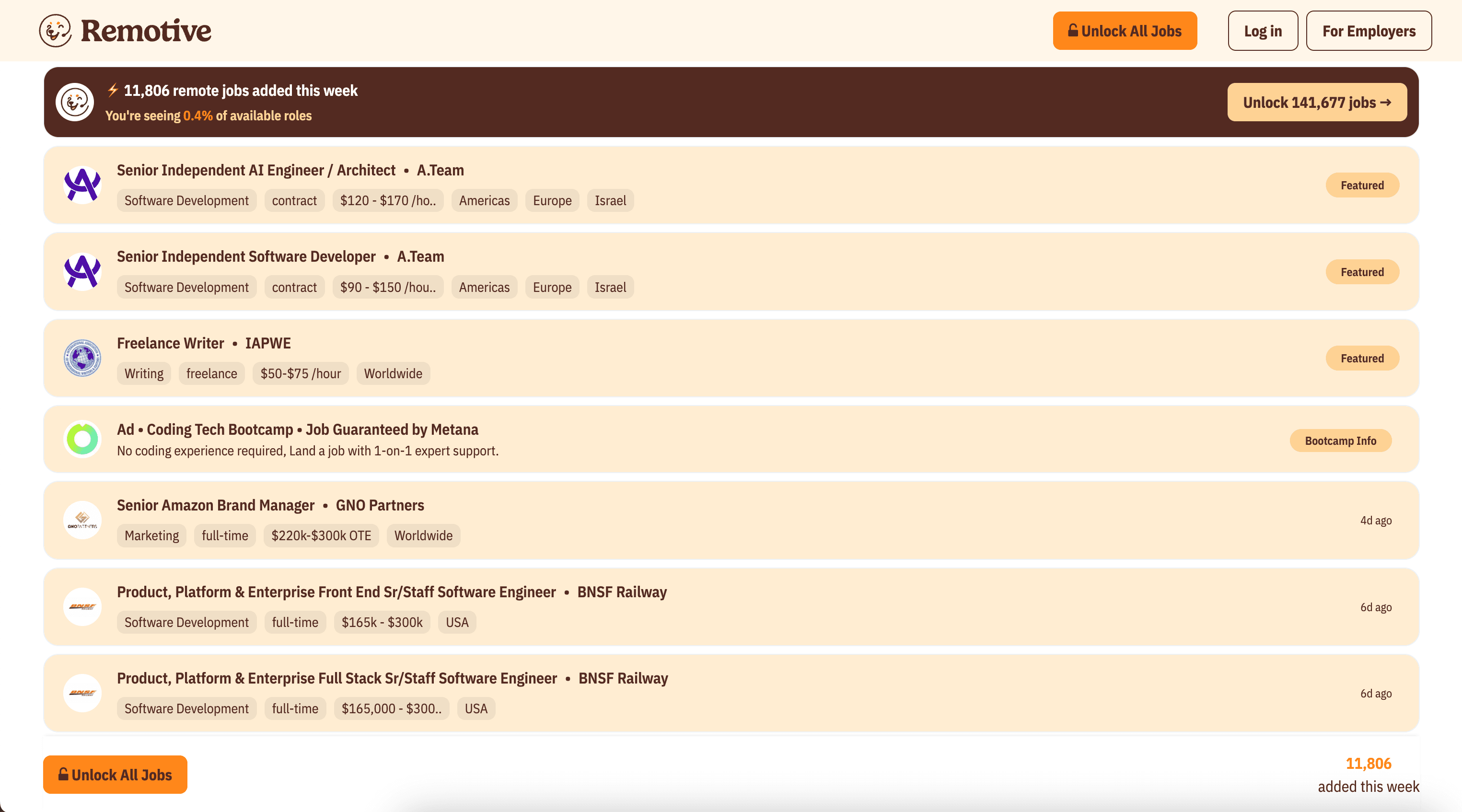Open the Freelance Writer job at IAPWE
Image resolution: width=1462 pixels, height=812 pixels.
pyautogui.click(x=170, y=343)
